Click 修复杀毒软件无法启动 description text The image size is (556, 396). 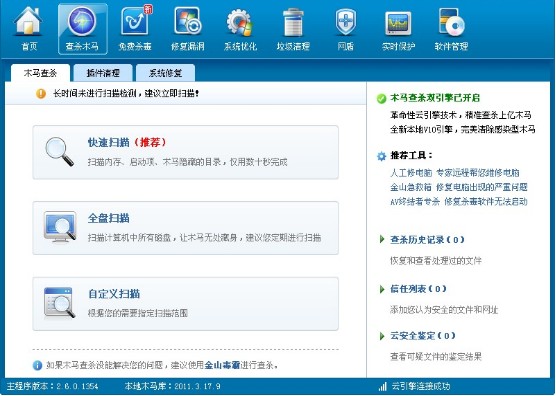pos(486,202)
